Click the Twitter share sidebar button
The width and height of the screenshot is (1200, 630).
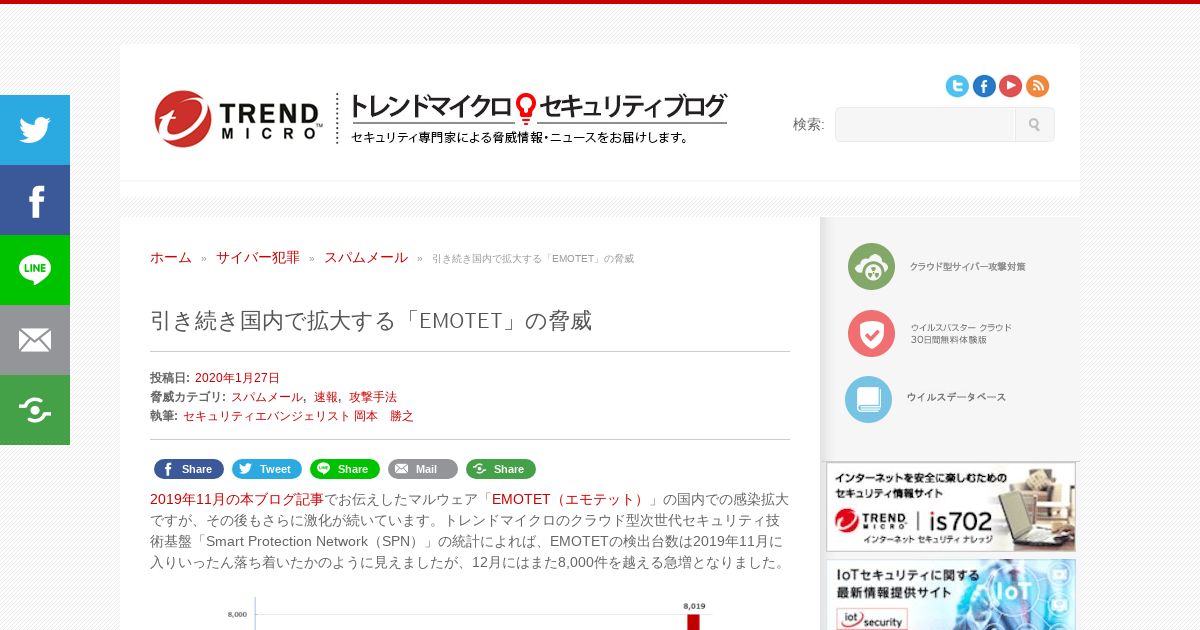point(35,130)
